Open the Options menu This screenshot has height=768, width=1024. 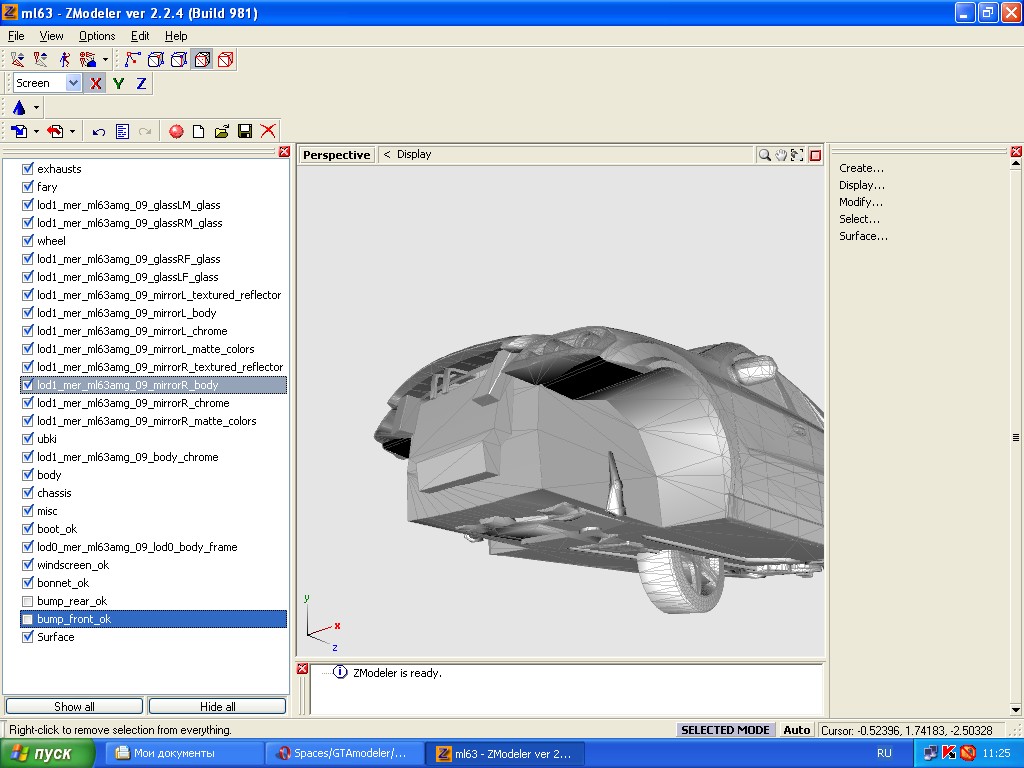(x=97, y=36)
